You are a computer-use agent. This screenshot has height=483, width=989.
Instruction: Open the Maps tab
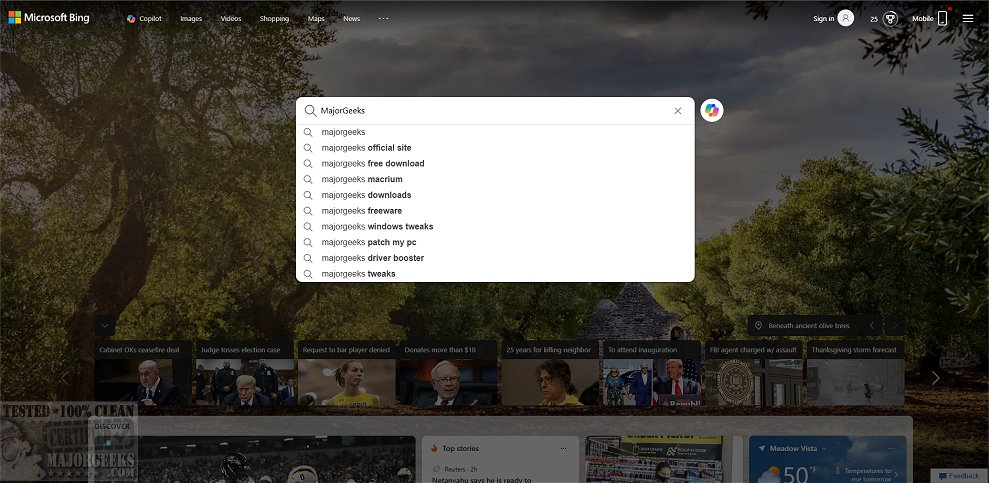coord(316,18)
